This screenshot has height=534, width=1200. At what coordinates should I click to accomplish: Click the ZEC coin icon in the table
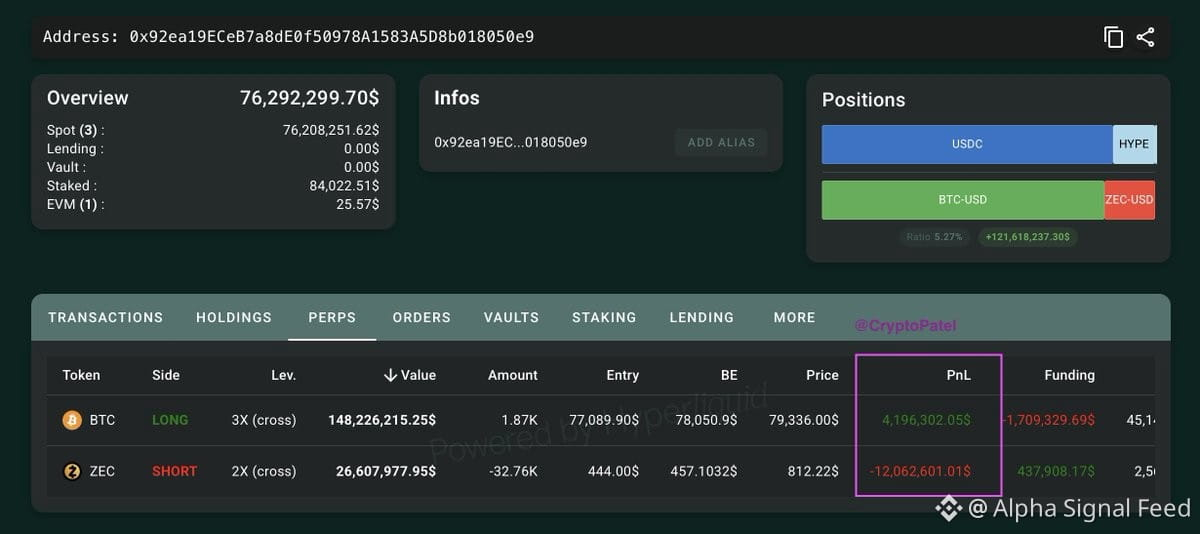72,471
